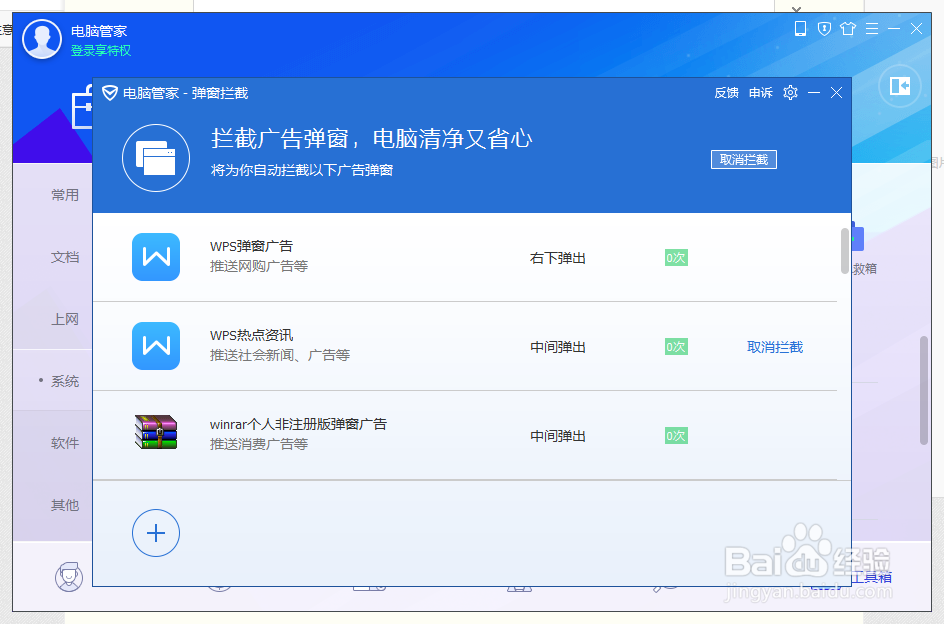Open the 上网 category in the sidebar
Screen dimensions: 944x624
[64, 319]
